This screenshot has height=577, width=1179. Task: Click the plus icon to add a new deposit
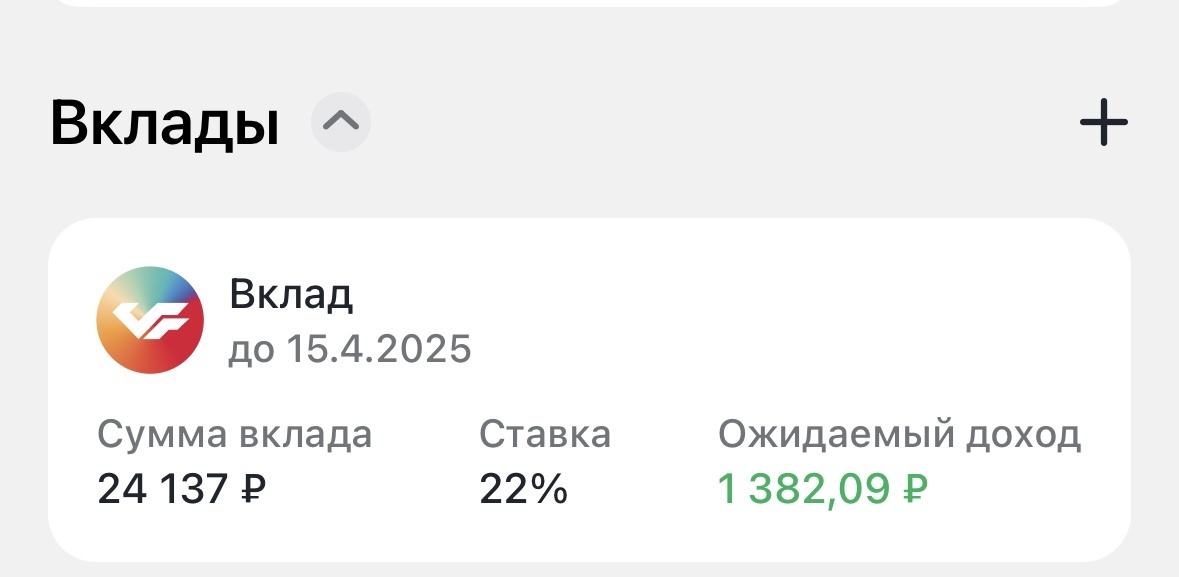coord(1103,122)
